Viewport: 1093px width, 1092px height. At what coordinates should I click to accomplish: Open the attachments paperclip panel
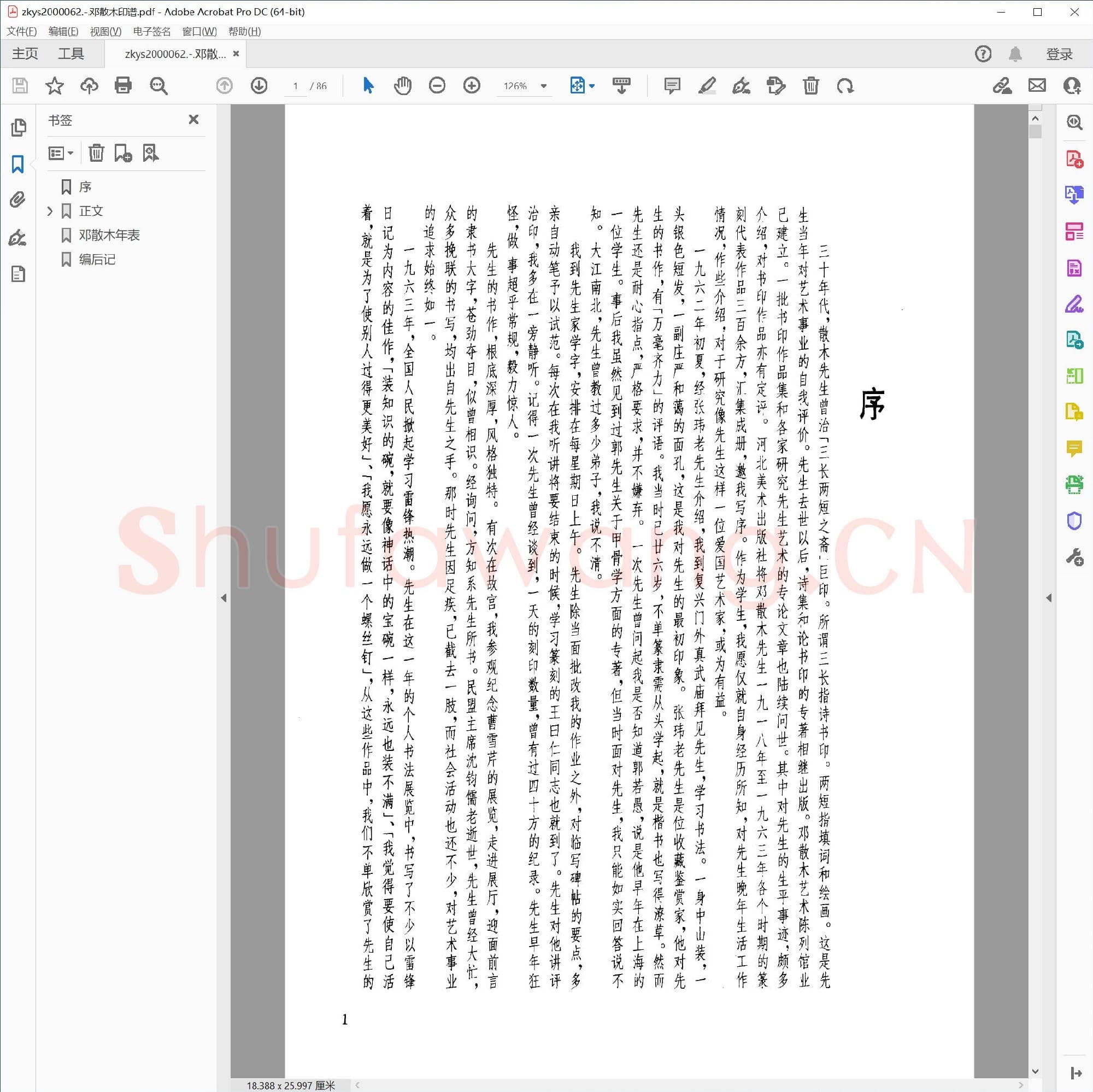[18, 200]
